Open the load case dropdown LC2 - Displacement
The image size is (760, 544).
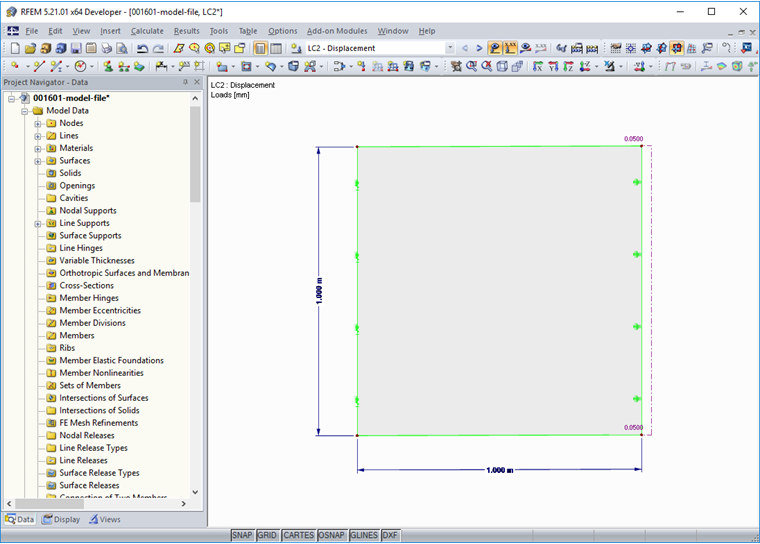pyautogui.click(x=450, y=48)
